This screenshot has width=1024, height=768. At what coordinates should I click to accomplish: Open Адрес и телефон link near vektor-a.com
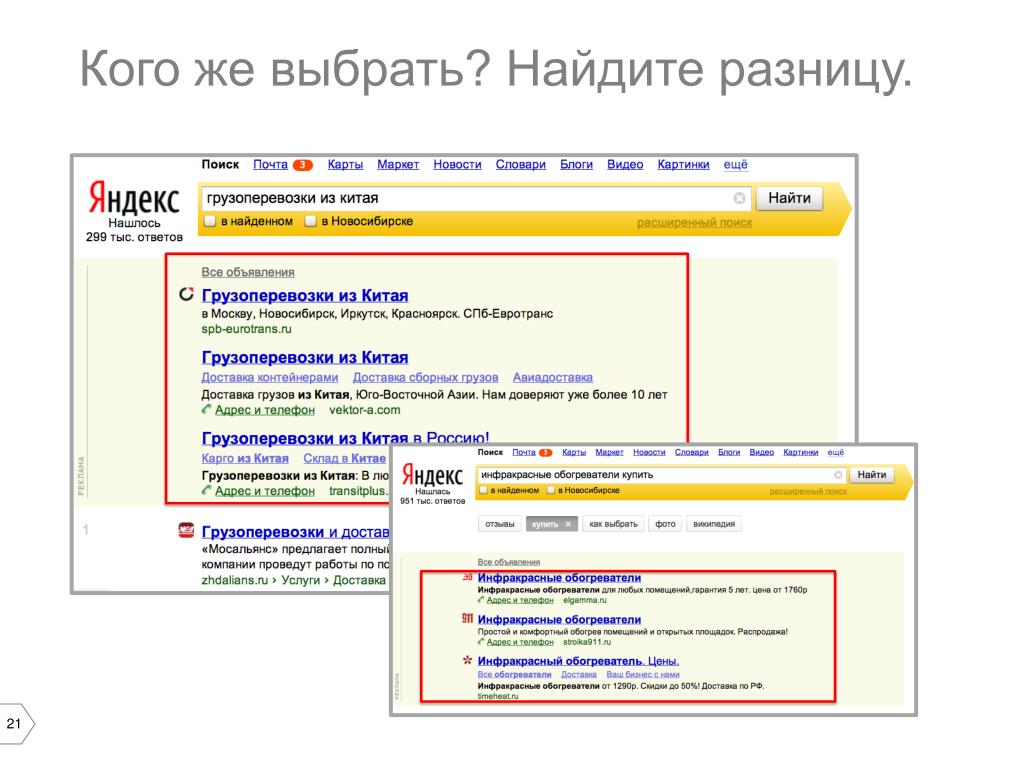264,410
